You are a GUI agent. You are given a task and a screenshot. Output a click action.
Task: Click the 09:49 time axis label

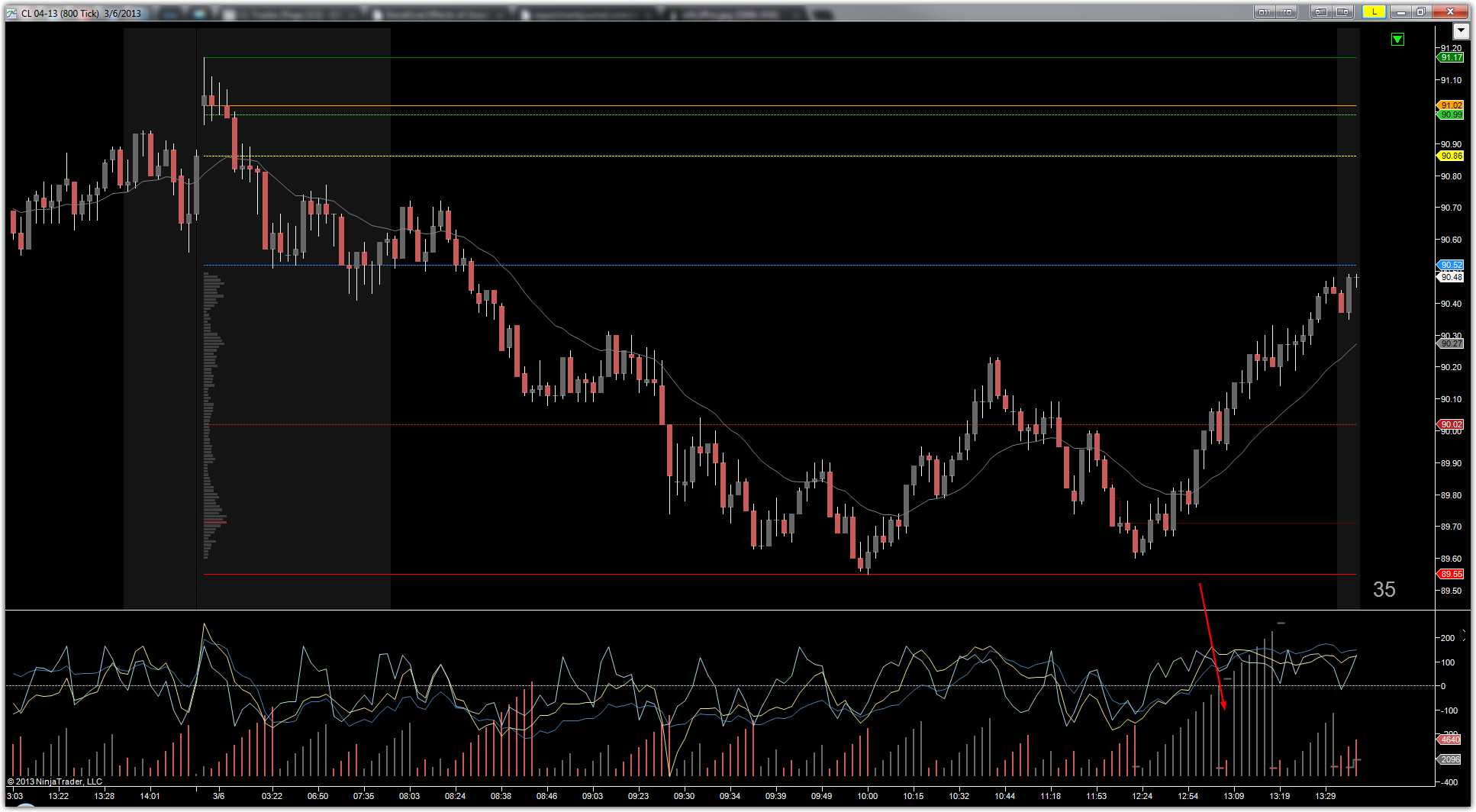point(822,796)
